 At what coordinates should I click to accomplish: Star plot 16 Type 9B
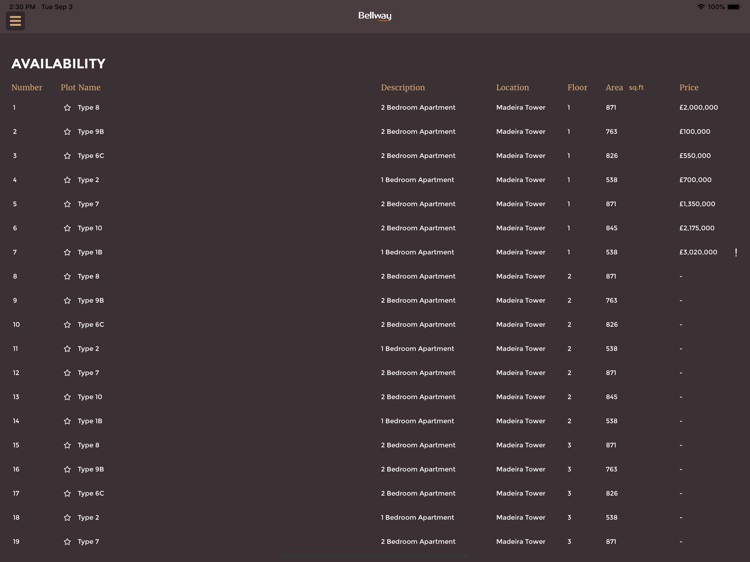(x=67, y=469)
